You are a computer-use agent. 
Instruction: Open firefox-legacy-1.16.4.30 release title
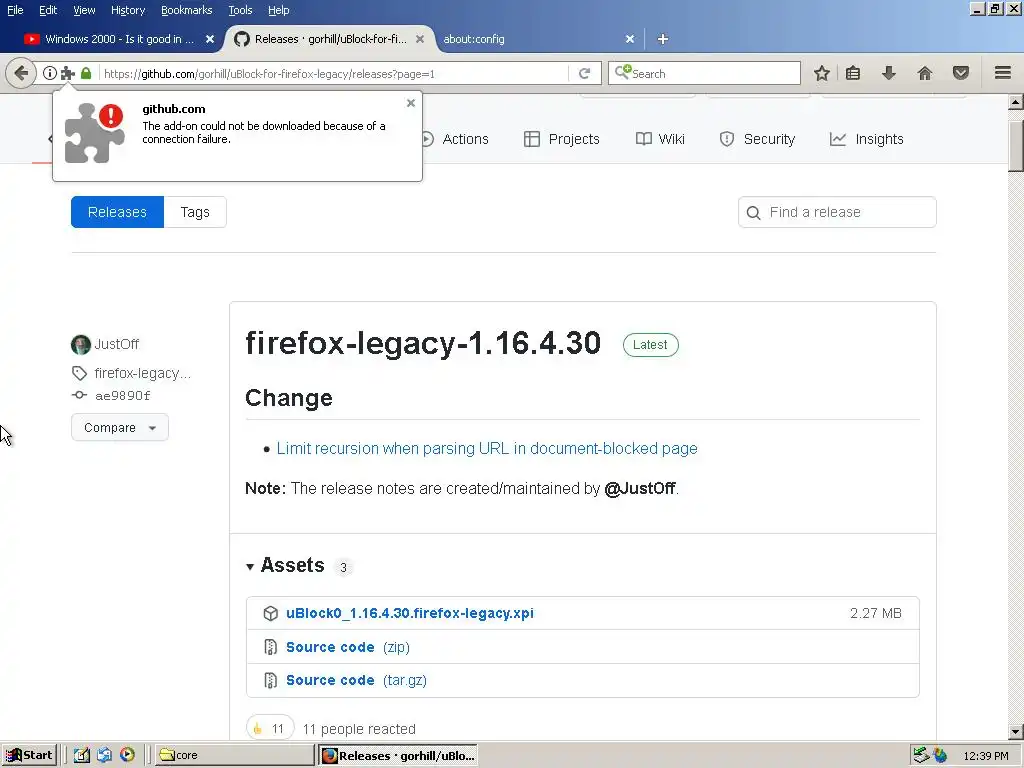[423, 344]
